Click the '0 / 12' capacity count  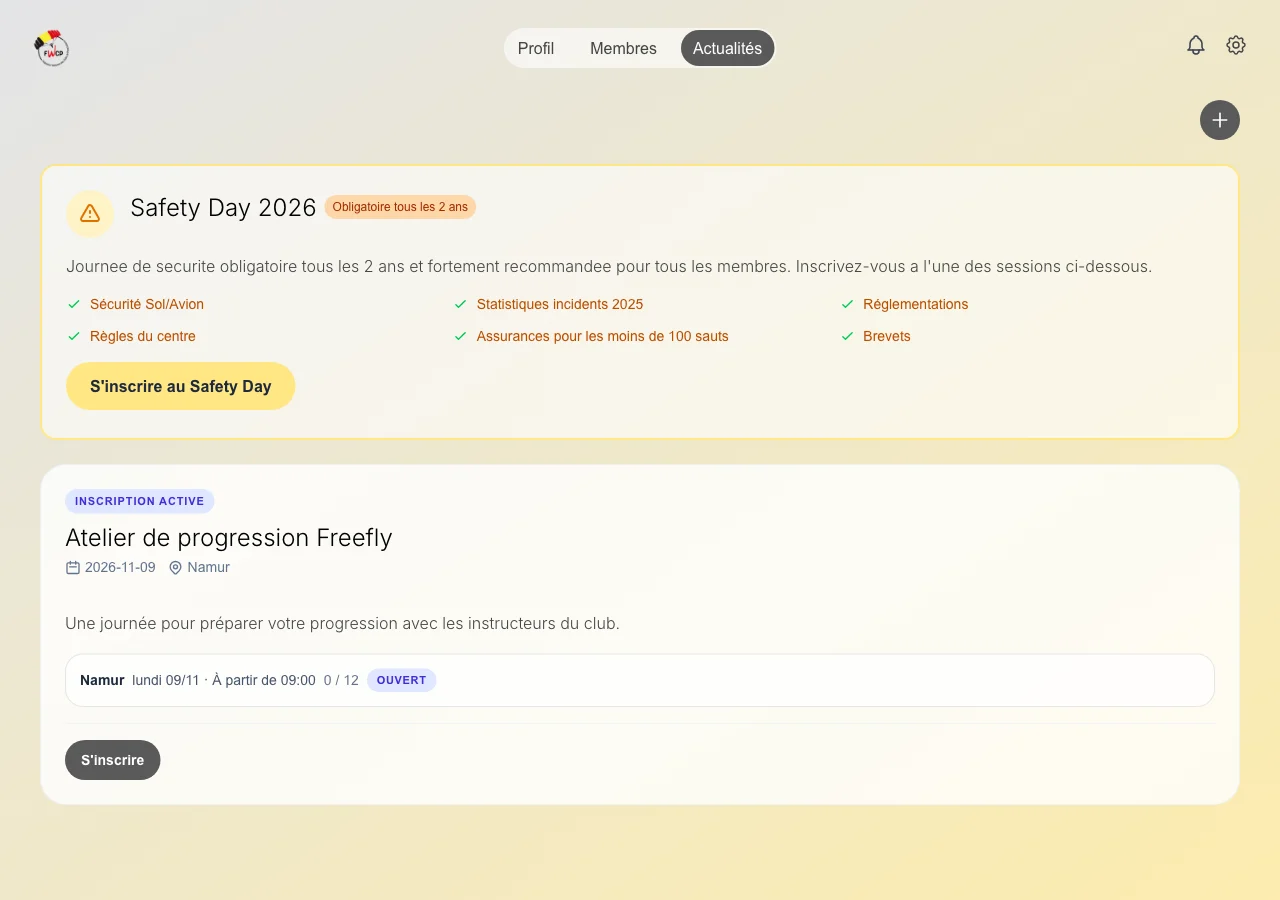(341, 680)
